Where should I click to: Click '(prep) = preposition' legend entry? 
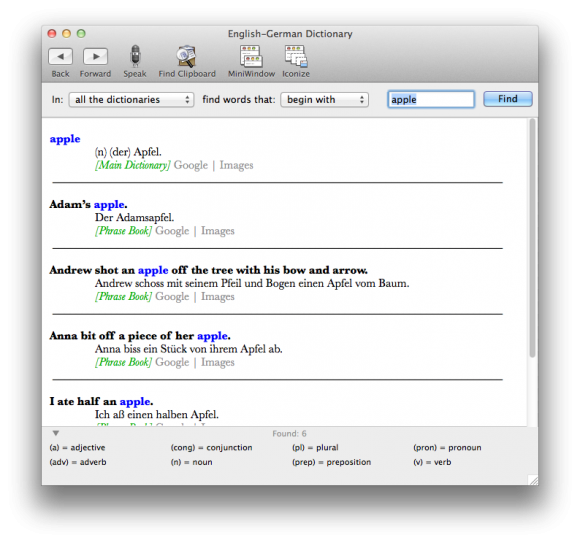click(x=331, y=462)
